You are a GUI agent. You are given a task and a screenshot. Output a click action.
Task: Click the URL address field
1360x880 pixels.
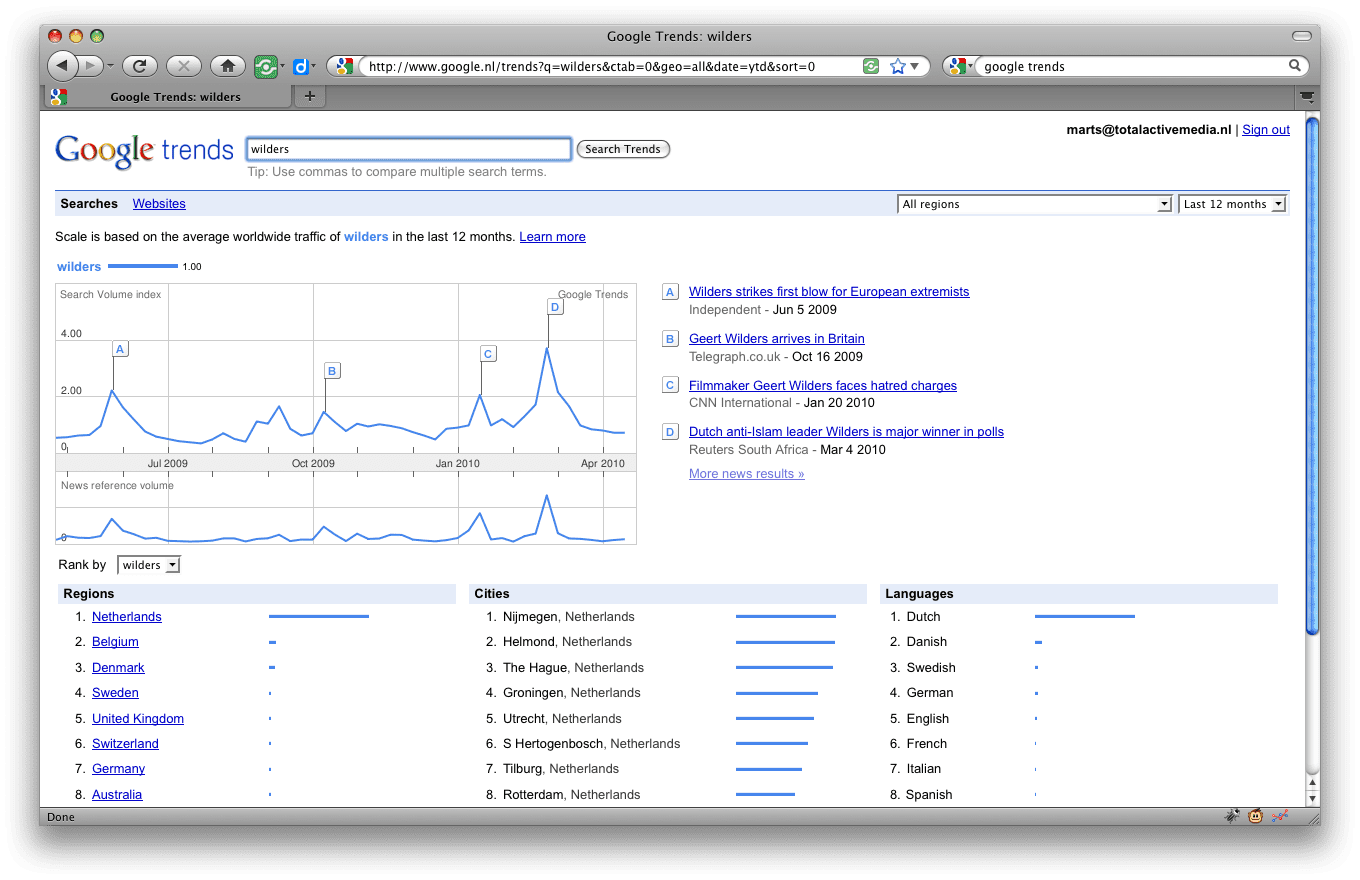(x=610, y=67)
